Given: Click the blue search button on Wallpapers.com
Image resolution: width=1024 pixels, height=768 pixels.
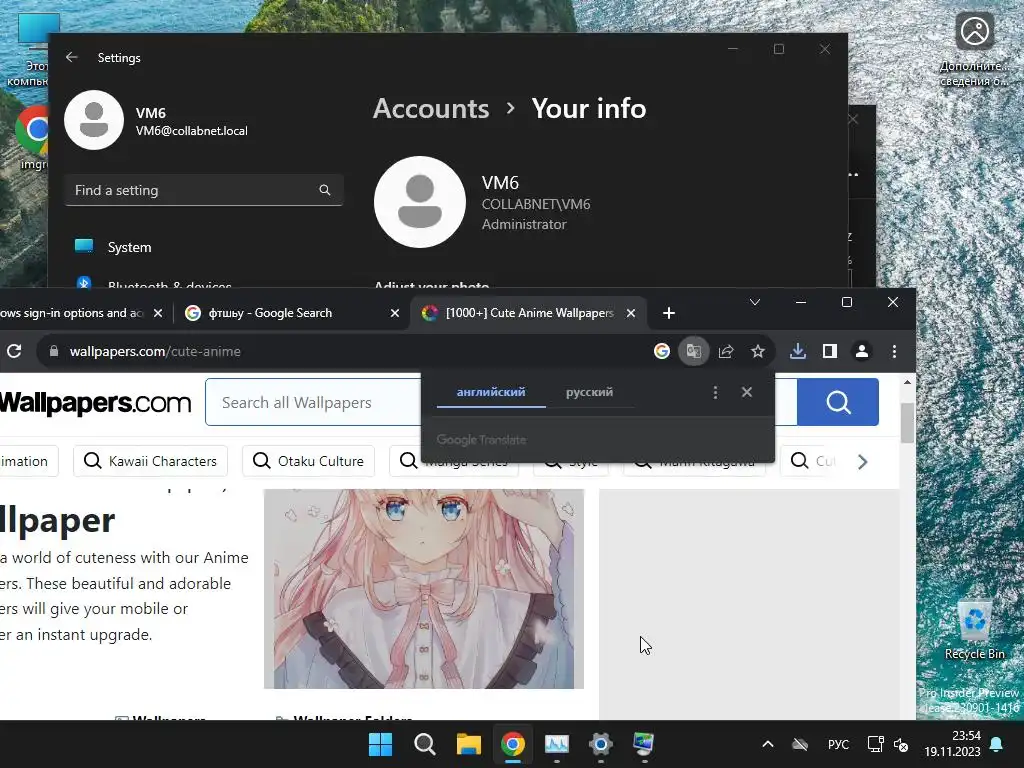Looking at the screenshot, I should pos(838,402).
